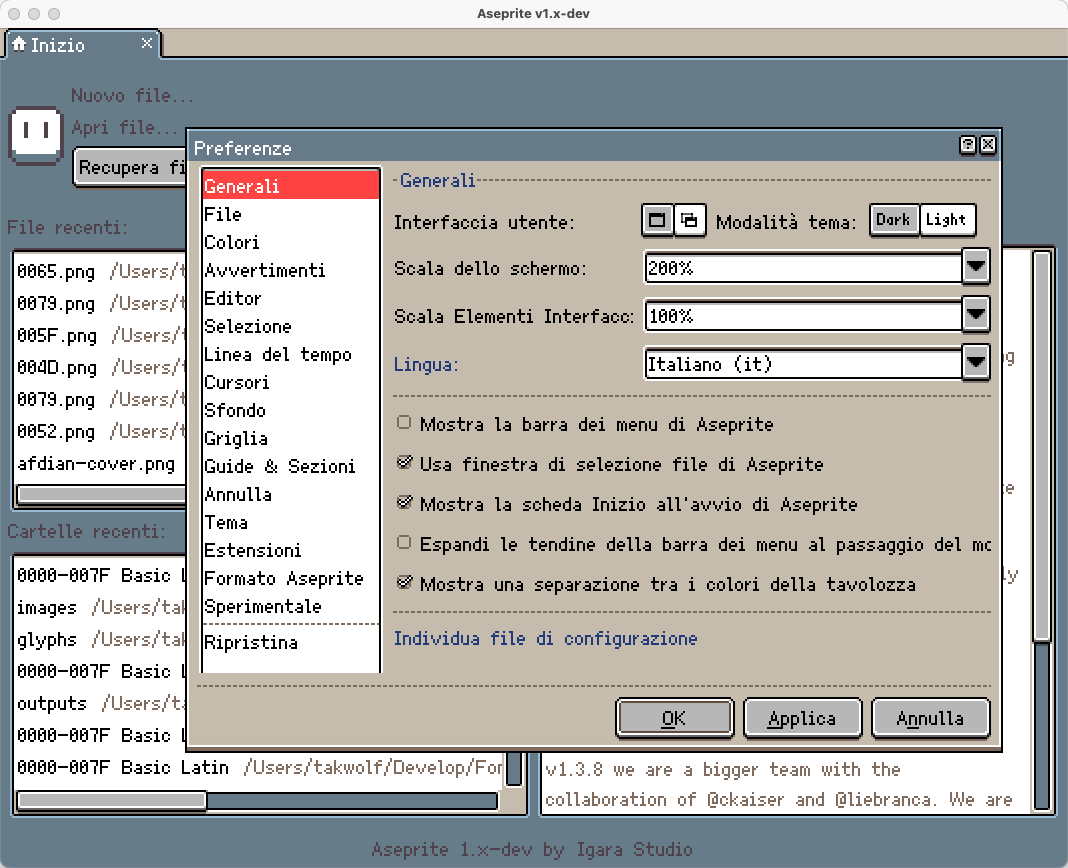
Task: Open Tema preferences section
Action: 291,522
